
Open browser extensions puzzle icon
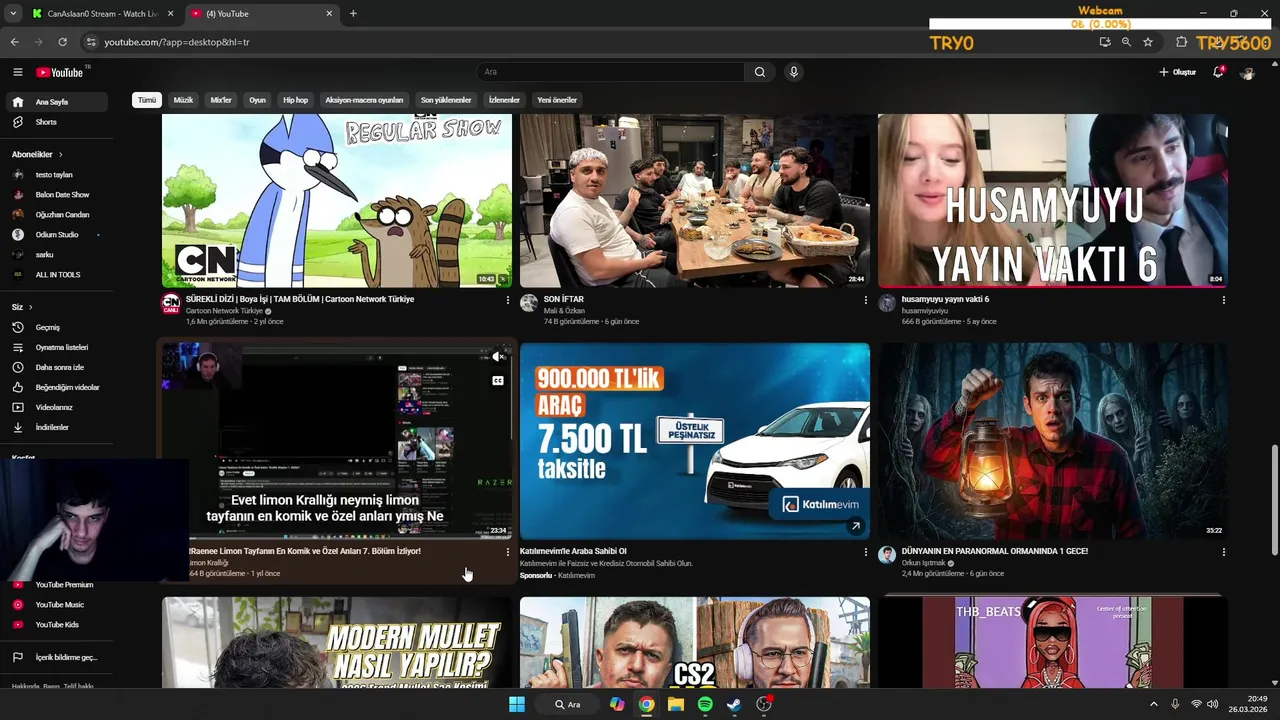[x=1181, y=42]
